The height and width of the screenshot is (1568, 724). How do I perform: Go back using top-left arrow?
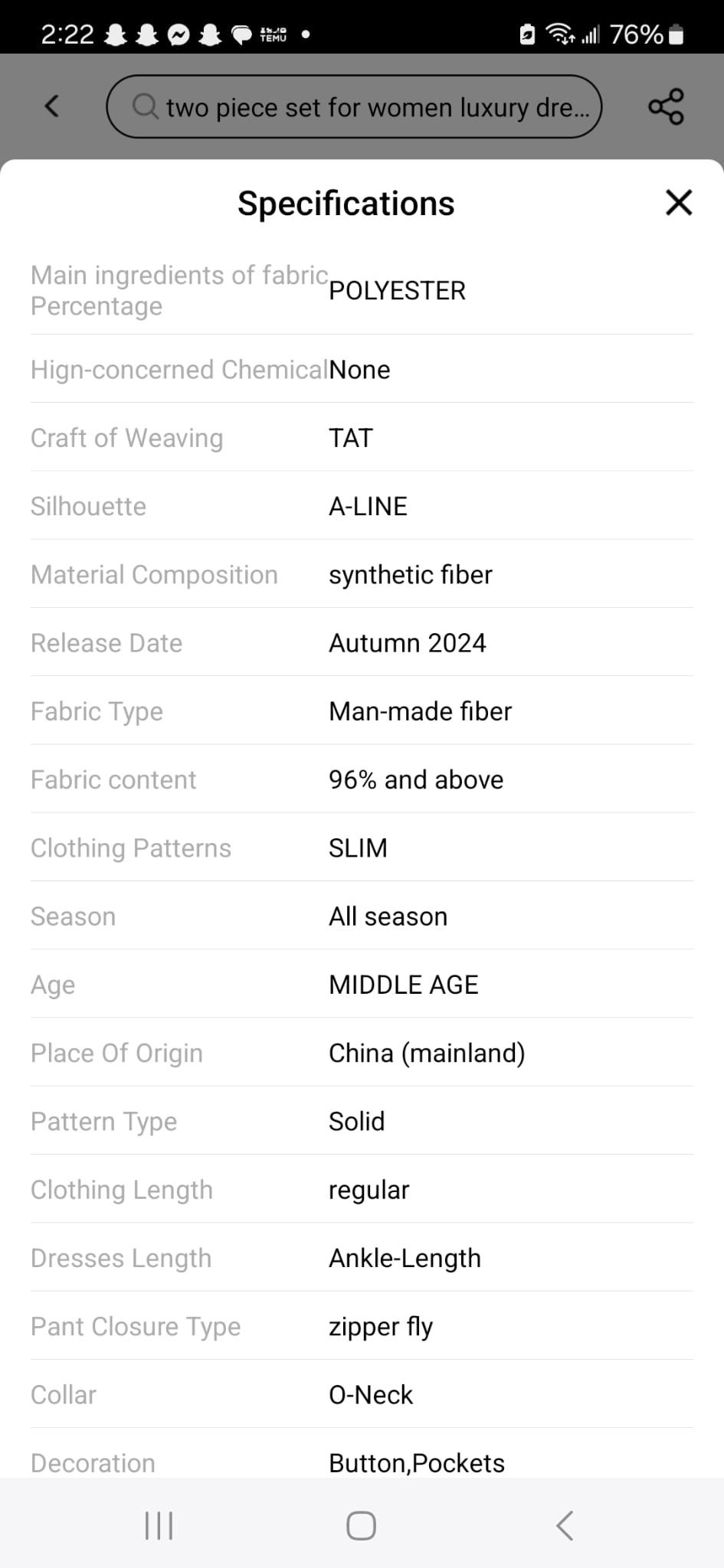(x=51, y=106)
